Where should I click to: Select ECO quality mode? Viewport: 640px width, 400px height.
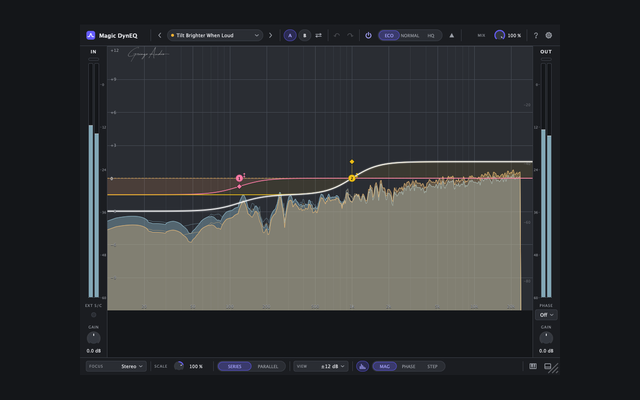(x=389, y=36)
